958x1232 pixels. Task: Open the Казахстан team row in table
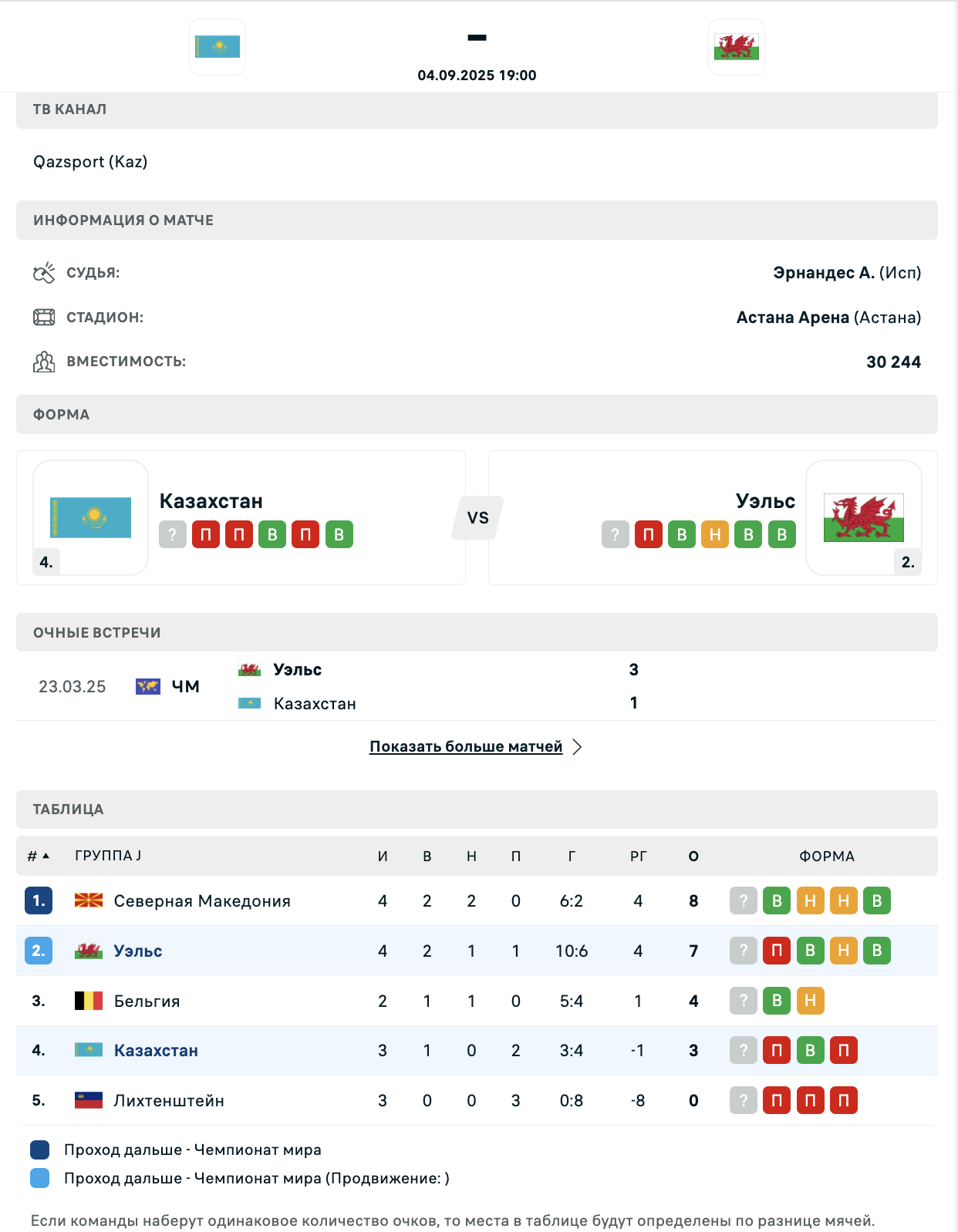click(477, 1050)
